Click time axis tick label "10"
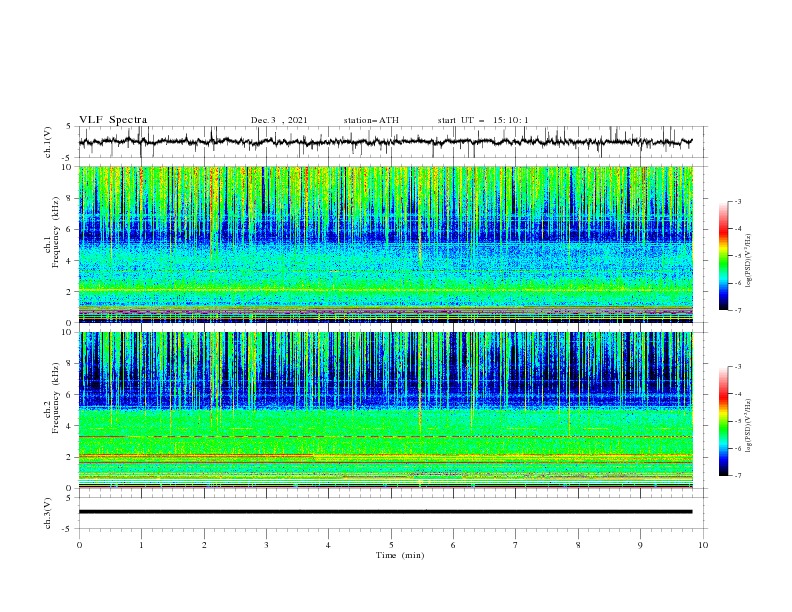The image size is (792, 612). (x=703, y=545)
